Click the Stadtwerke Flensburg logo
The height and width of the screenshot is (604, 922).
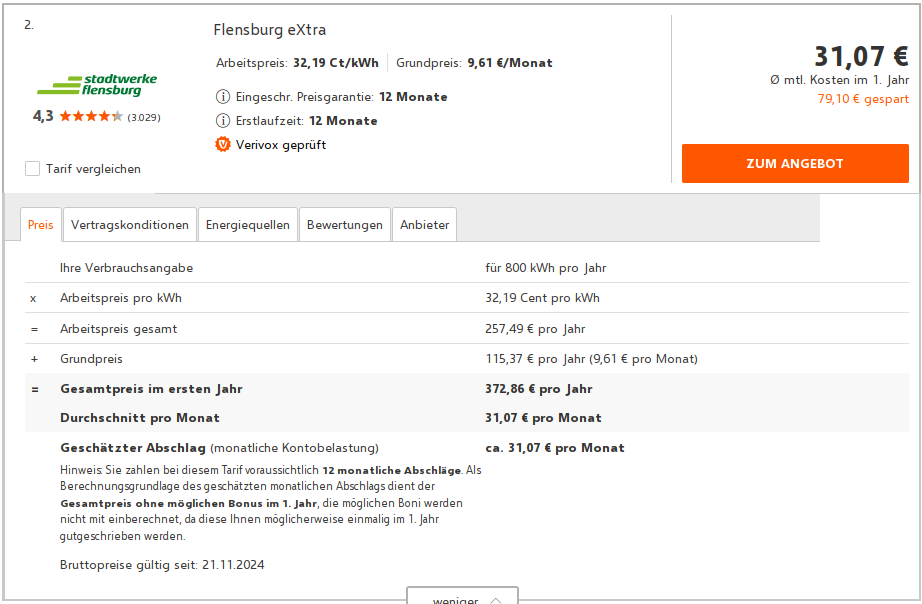click(x=97, y=85)
